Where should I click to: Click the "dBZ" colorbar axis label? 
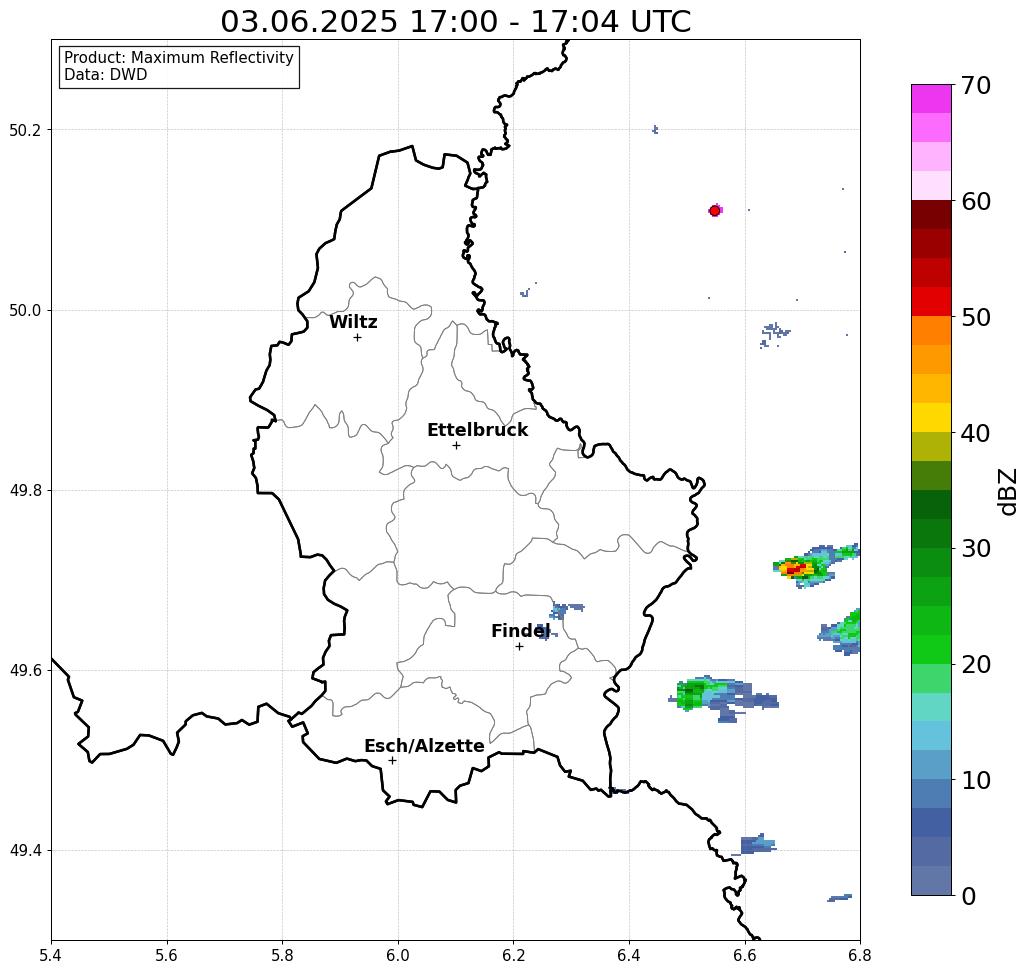pos(1008,491)
